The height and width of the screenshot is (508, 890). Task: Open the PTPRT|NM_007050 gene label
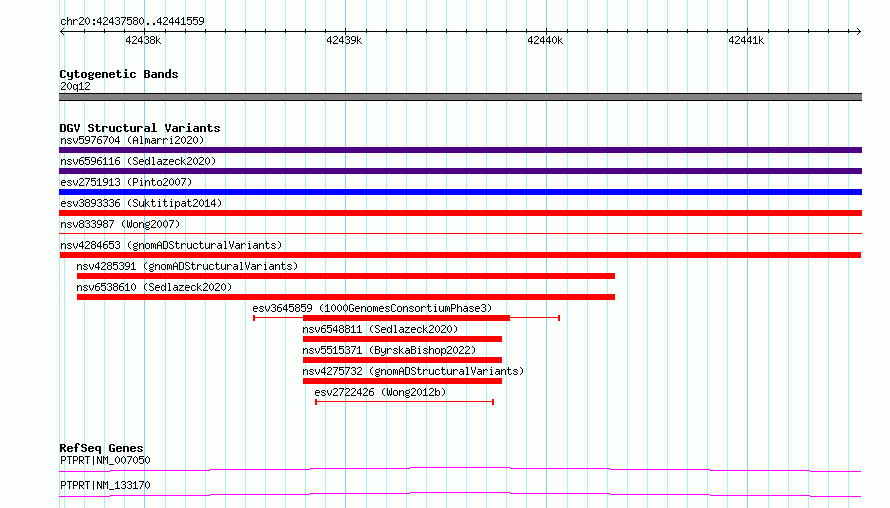click(105, 460)
